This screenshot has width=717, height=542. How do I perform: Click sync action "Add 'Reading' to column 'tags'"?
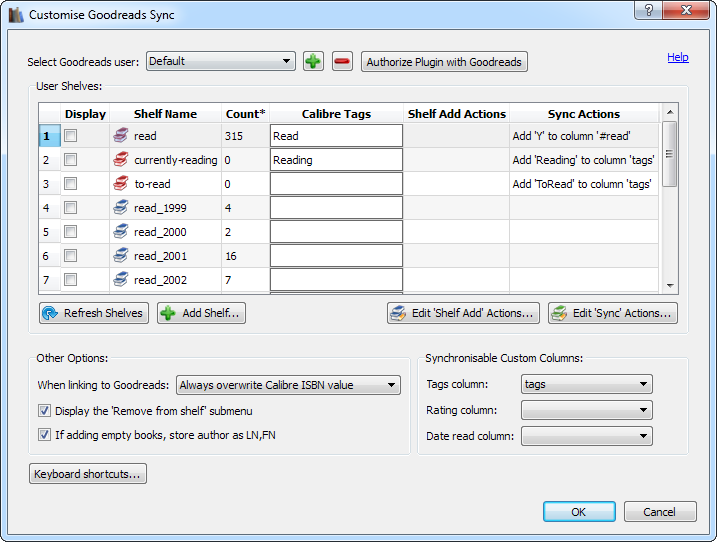click(583, 160)
